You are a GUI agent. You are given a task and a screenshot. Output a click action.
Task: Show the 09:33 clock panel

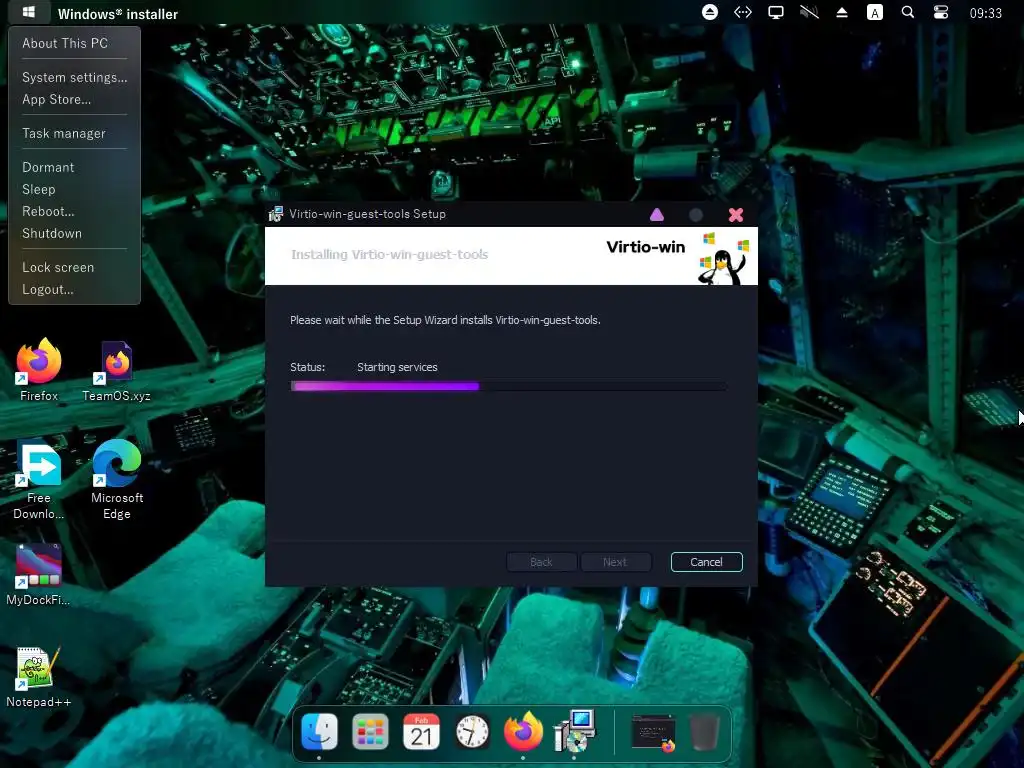tap(985, 13)
